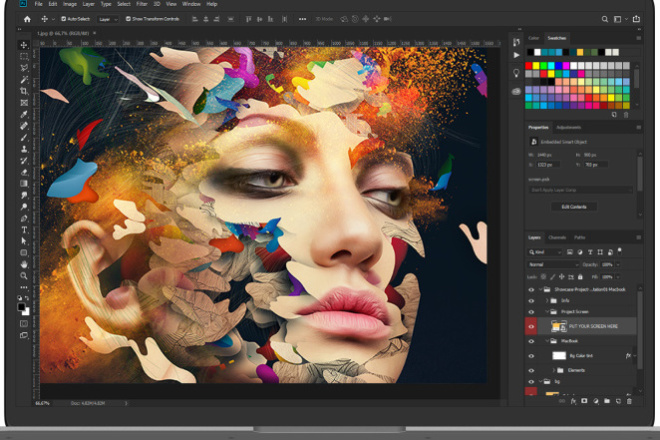Toggle Show Transform Controls checkbox

coord(128,19)
